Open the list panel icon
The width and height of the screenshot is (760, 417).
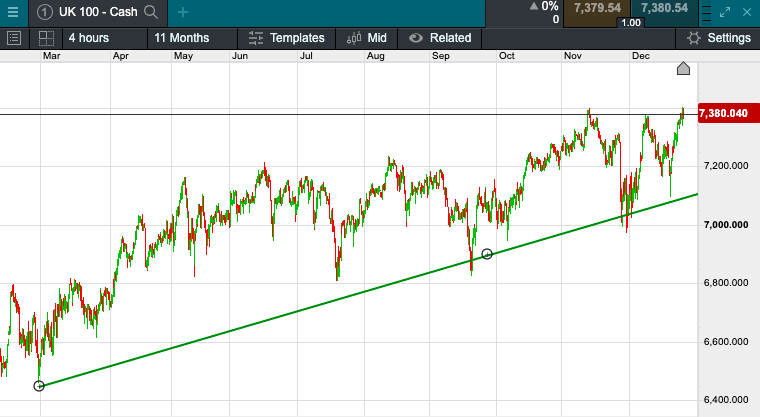14,38
